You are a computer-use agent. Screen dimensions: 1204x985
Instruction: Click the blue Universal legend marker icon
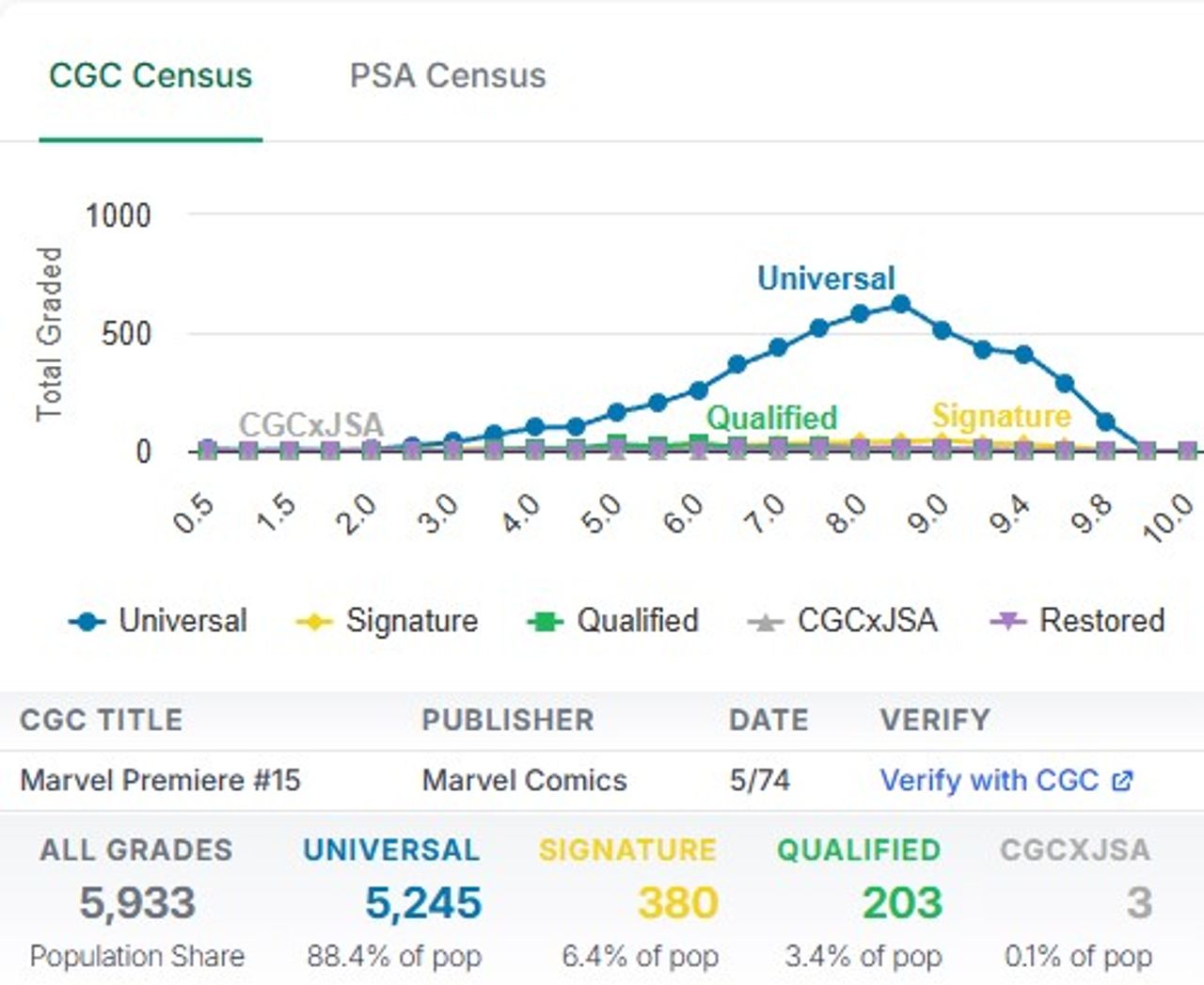pyautogui.click(x=87, y=622)
